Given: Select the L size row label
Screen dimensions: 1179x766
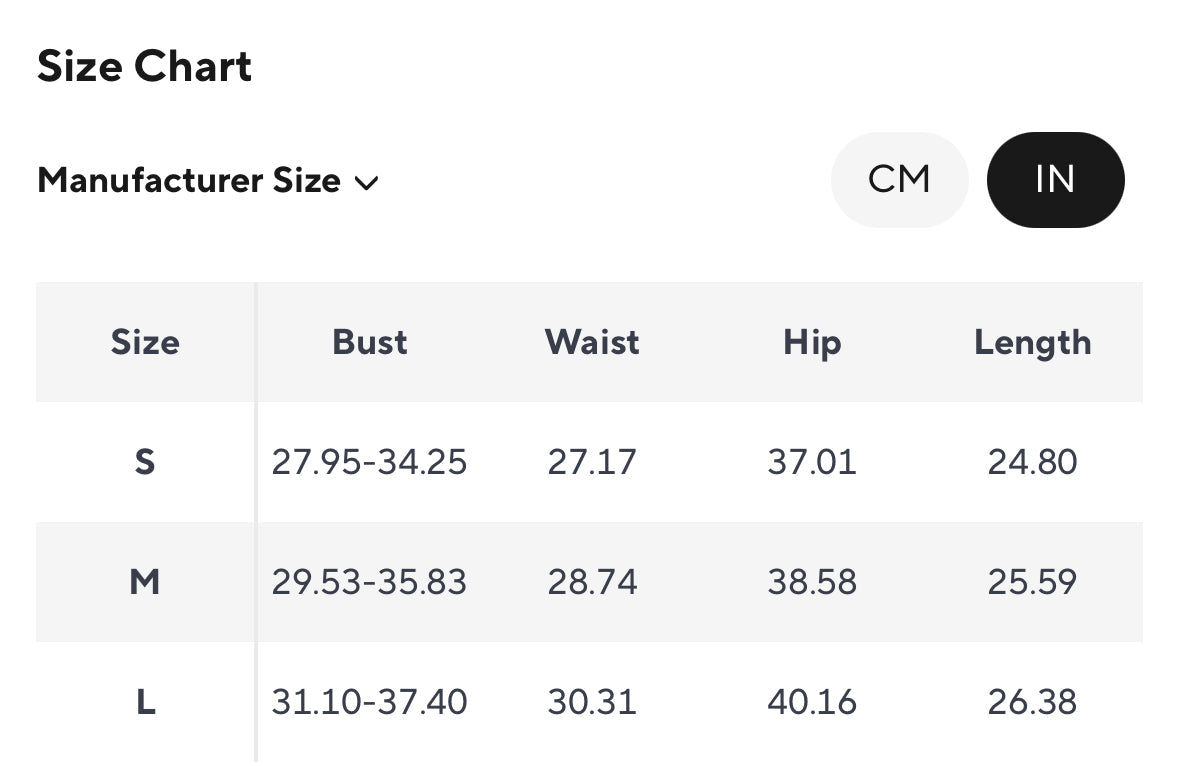Looking at the screenshot, I should pos(145,702).
